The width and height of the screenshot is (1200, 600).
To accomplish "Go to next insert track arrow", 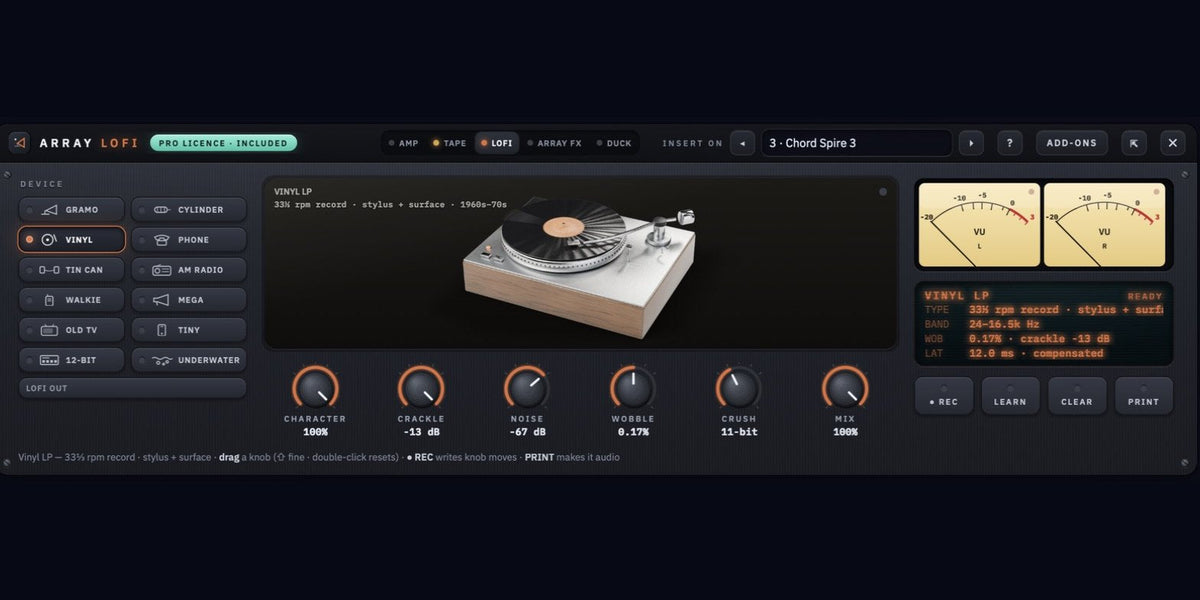I will point(971,143).
